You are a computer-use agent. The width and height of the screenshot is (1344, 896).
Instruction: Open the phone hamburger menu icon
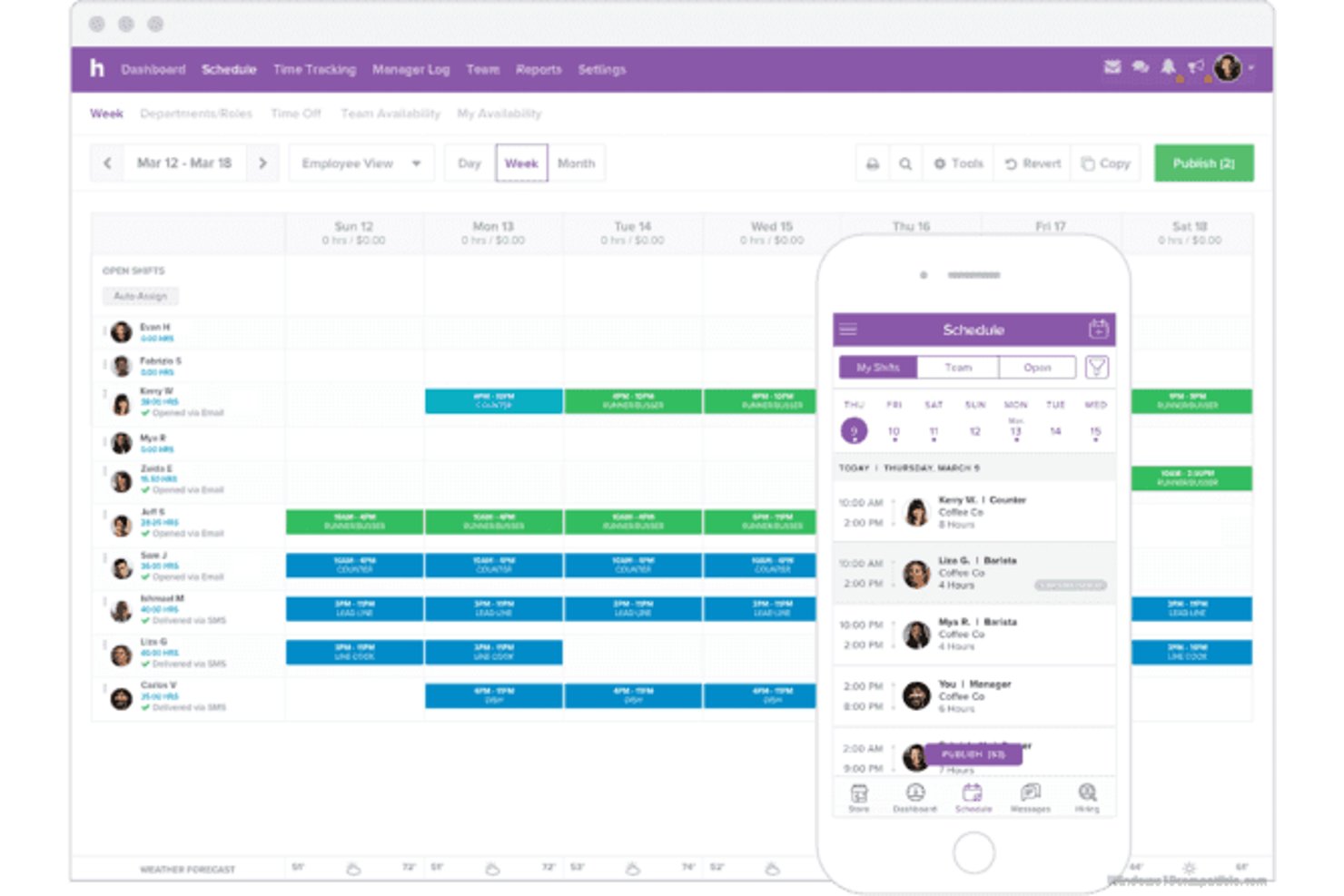(848, 330)
